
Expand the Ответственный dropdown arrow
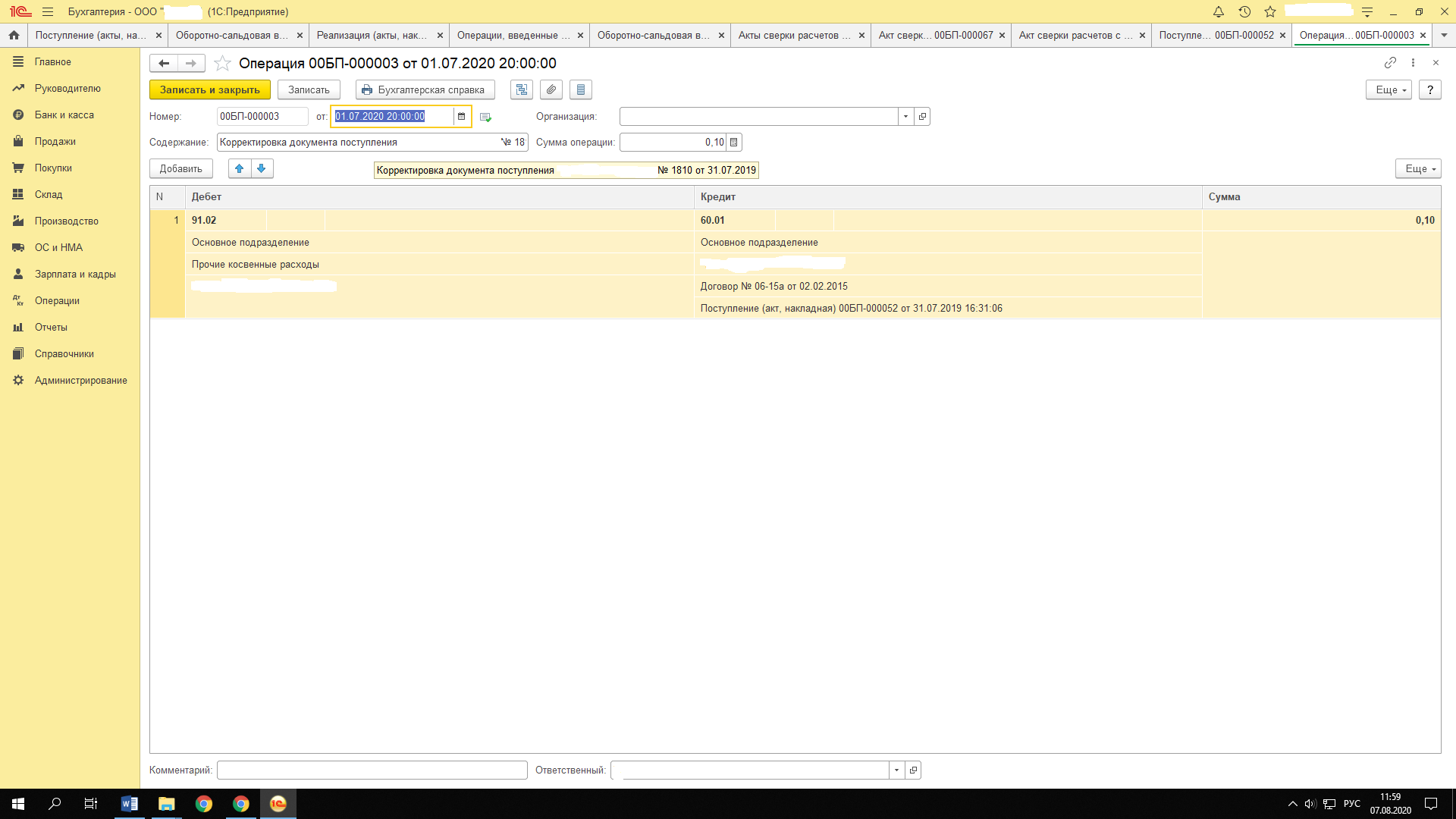896,770
